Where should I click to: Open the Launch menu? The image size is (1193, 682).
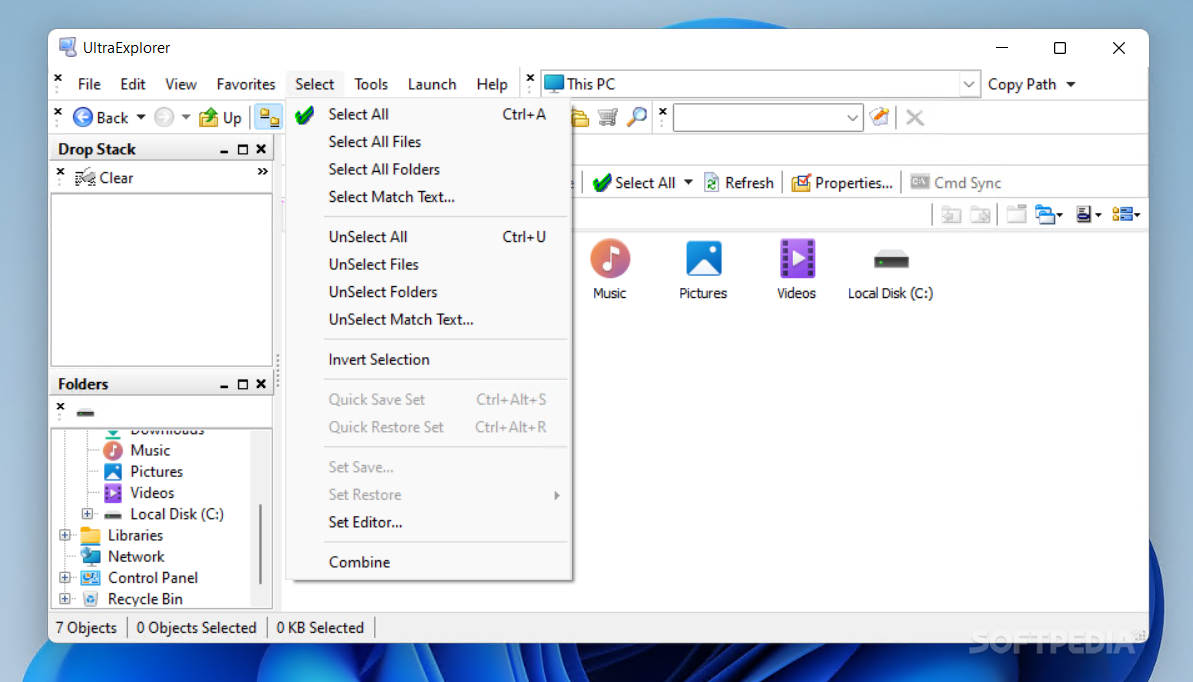coord(431,84)
